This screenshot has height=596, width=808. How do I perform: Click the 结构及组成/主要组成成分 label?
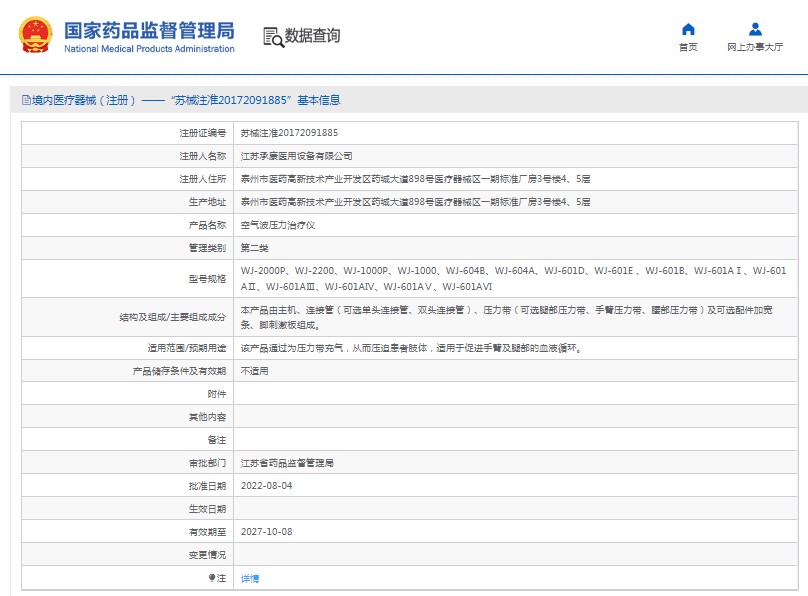click(173, 317)
